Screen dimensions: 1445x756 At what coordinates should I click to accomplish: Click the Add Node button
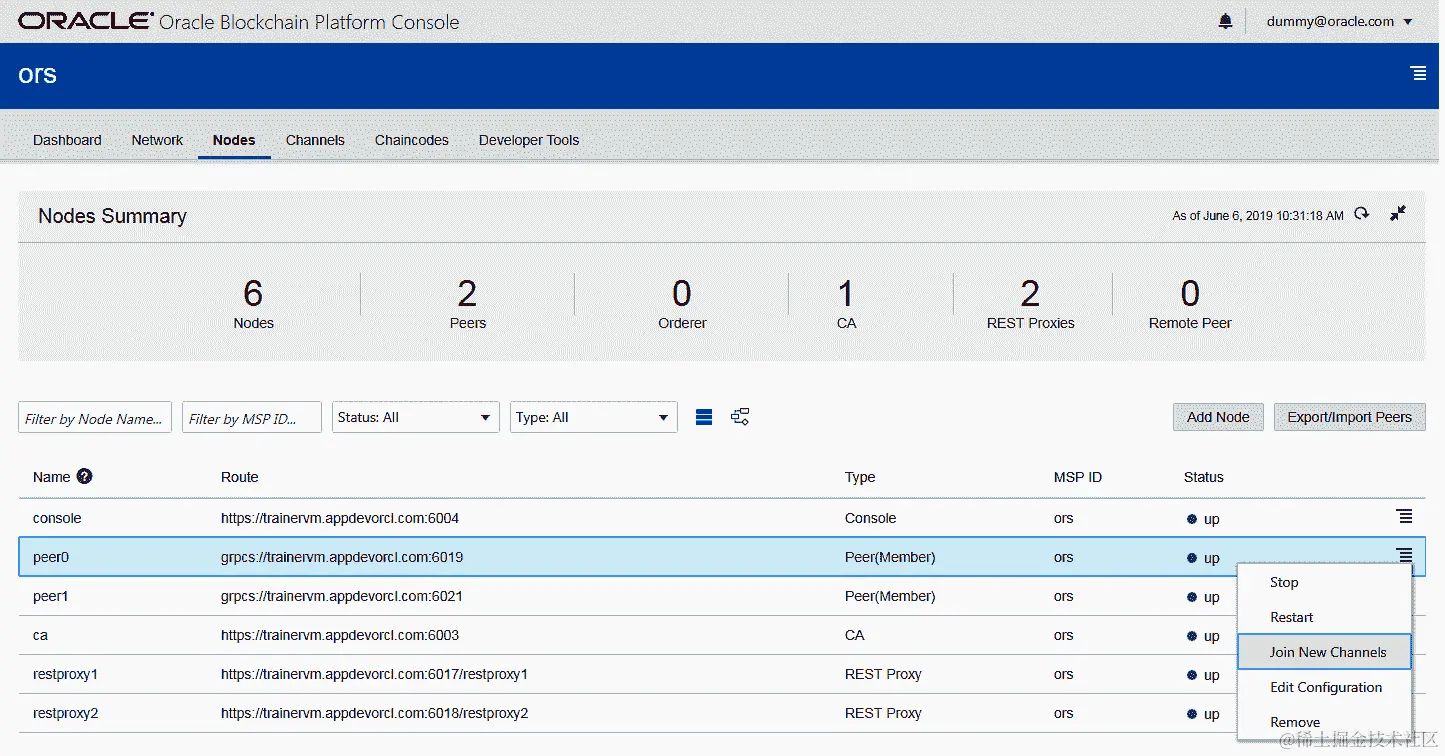pos(1218,417)
